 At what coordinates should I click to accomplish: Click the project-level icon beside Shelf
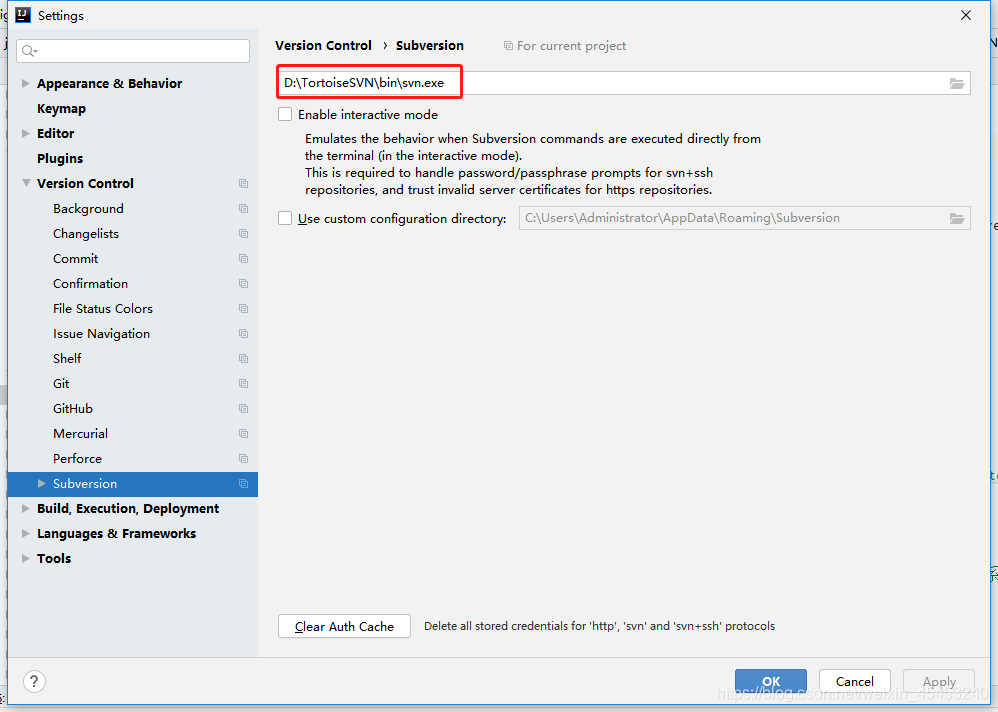[x=243, y=358]
